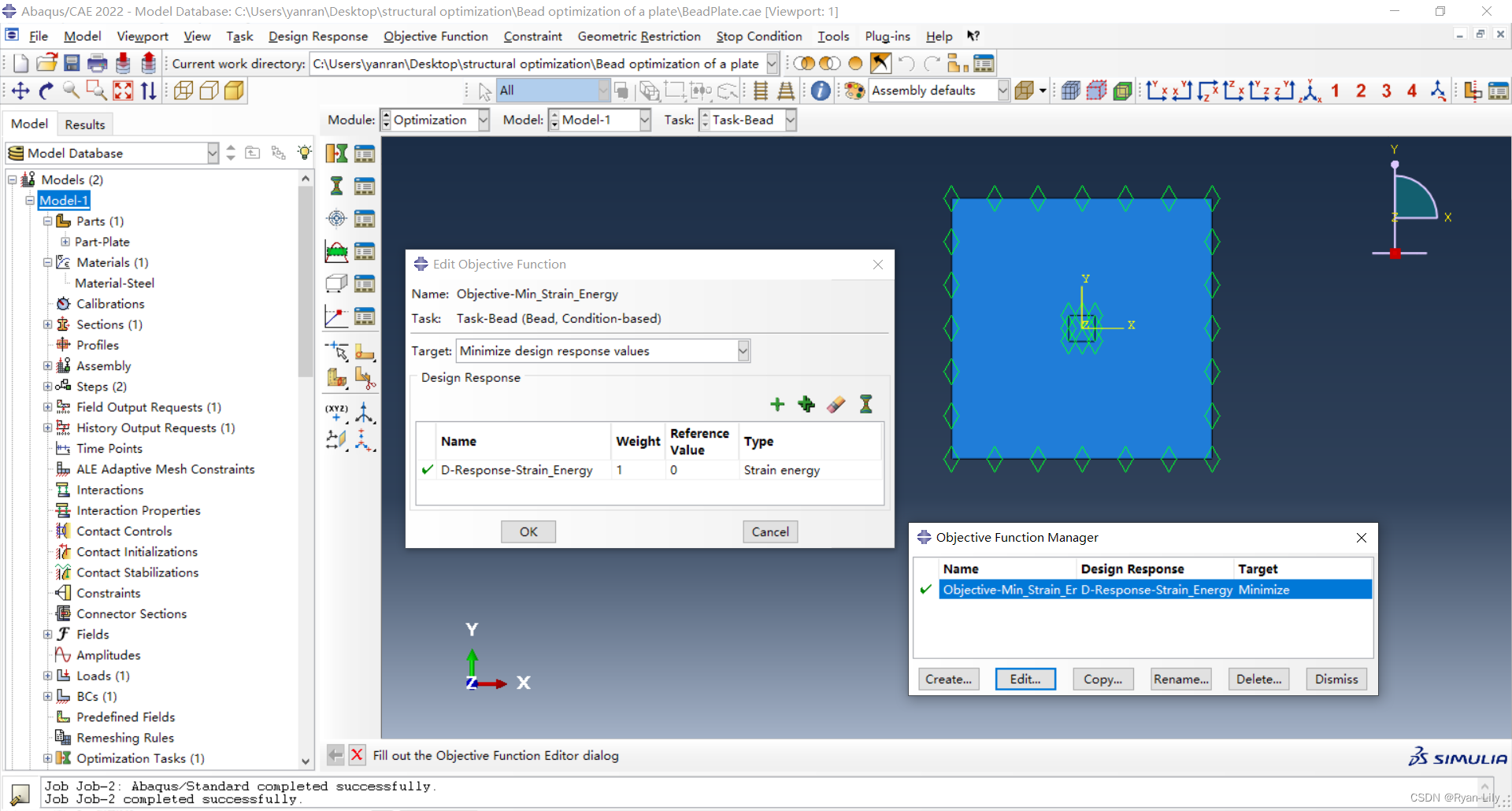Open the Task dropdown showing Task-Bead
Screen dimensions: 1512x811
point(791,120)
